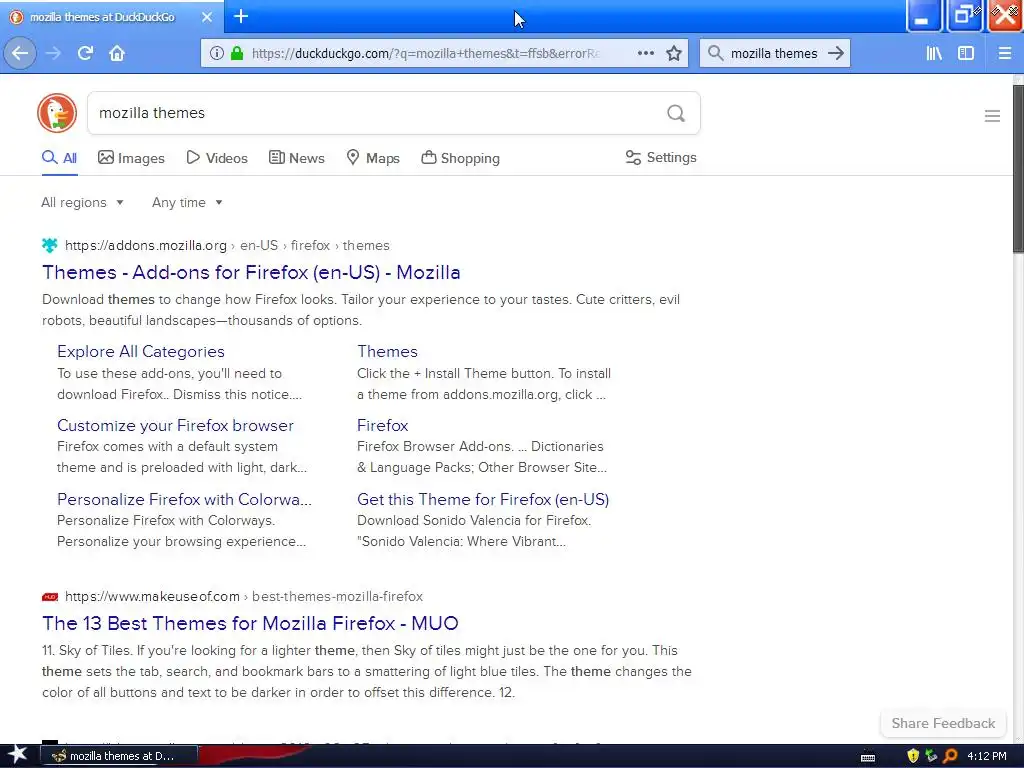Open DuckDuckGo side menu icon
This screenshot has height=768, width=1024.
tap(992, 116)
